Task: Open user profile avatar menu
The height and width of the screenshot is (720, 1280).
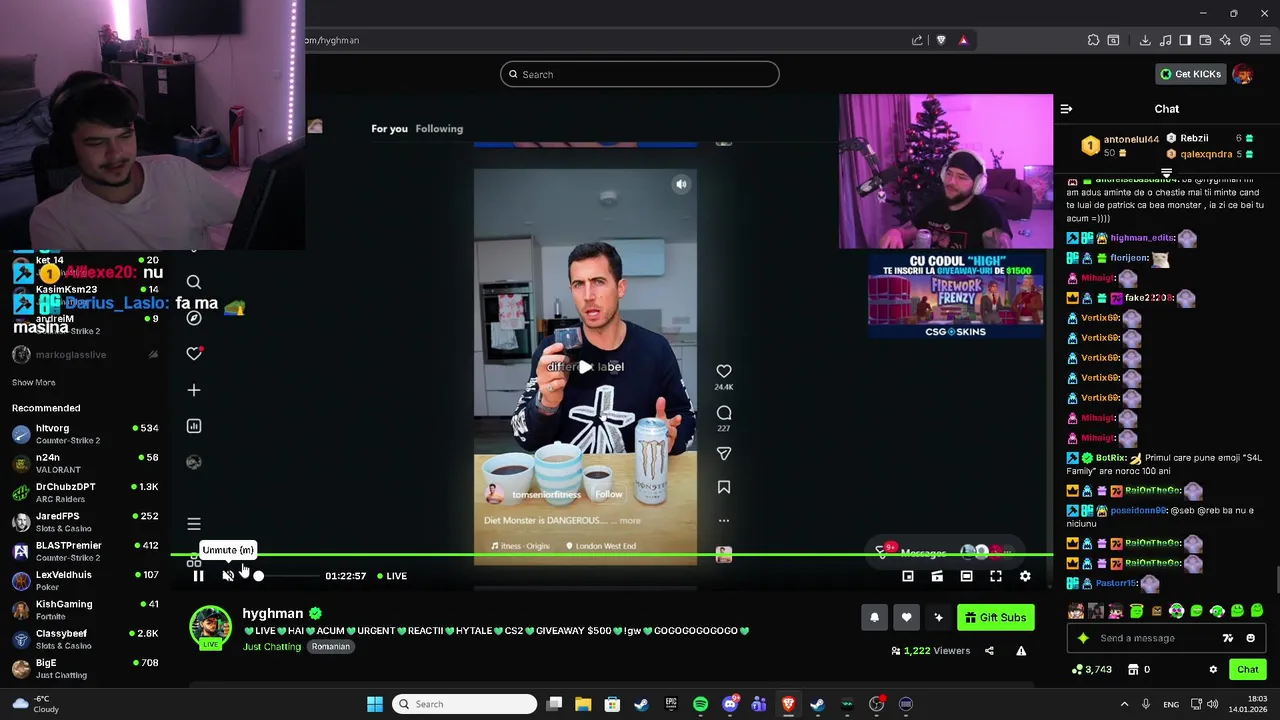Action: pyautogui.click(x=1242, y=74)
